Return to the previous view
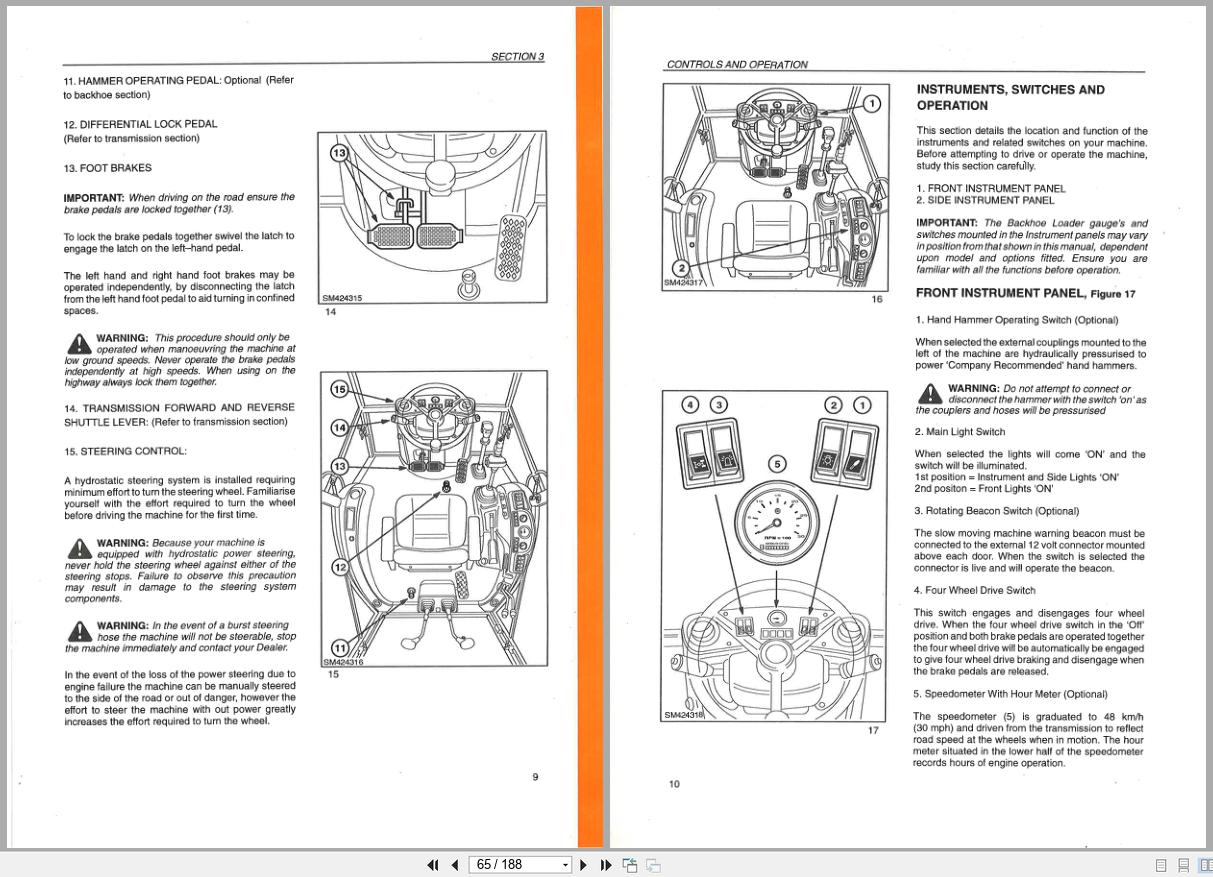Screen dimensions: 1213x877 [629, 864]
